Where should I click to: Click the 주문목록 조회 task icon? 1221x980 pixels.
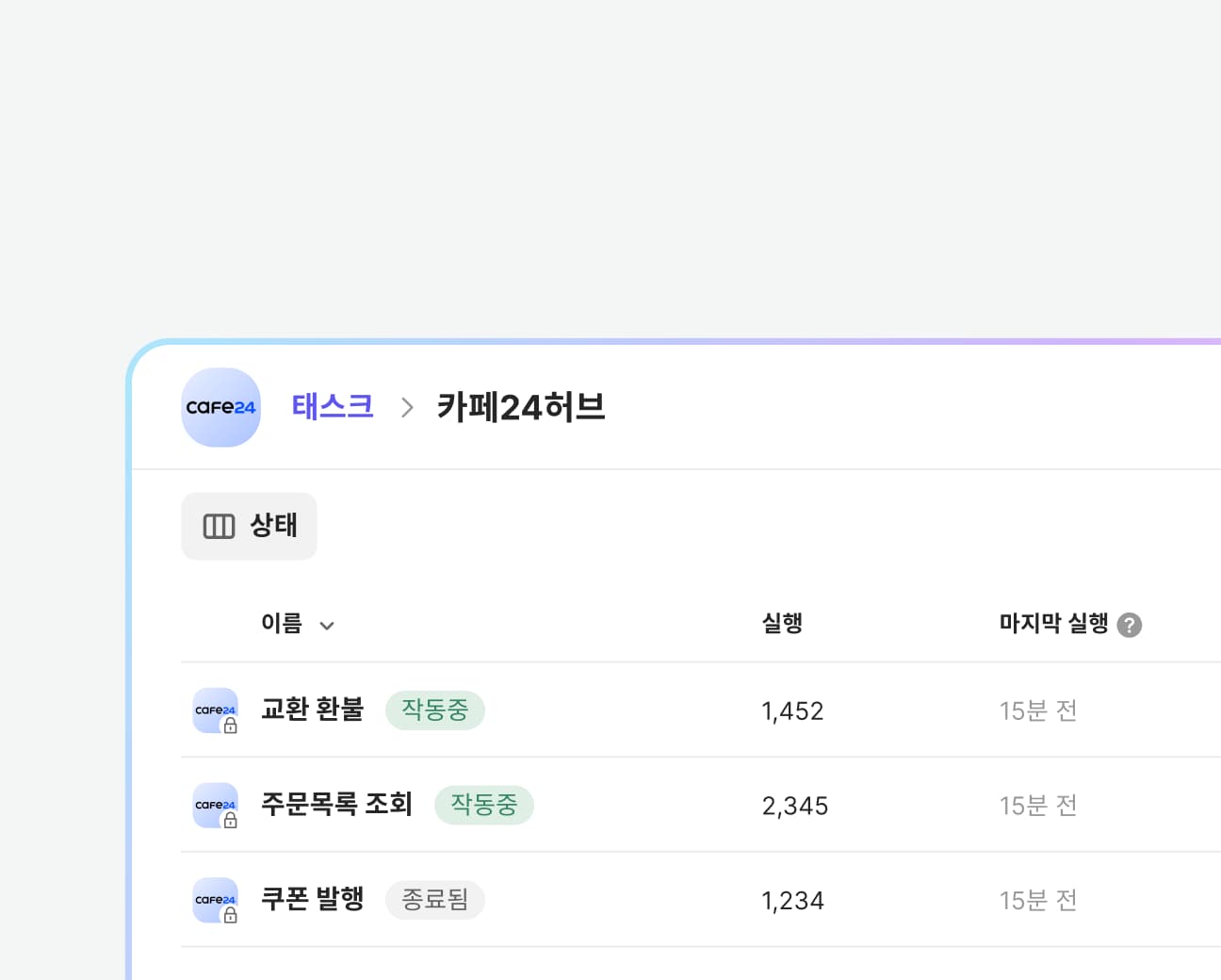pos(215,806)
